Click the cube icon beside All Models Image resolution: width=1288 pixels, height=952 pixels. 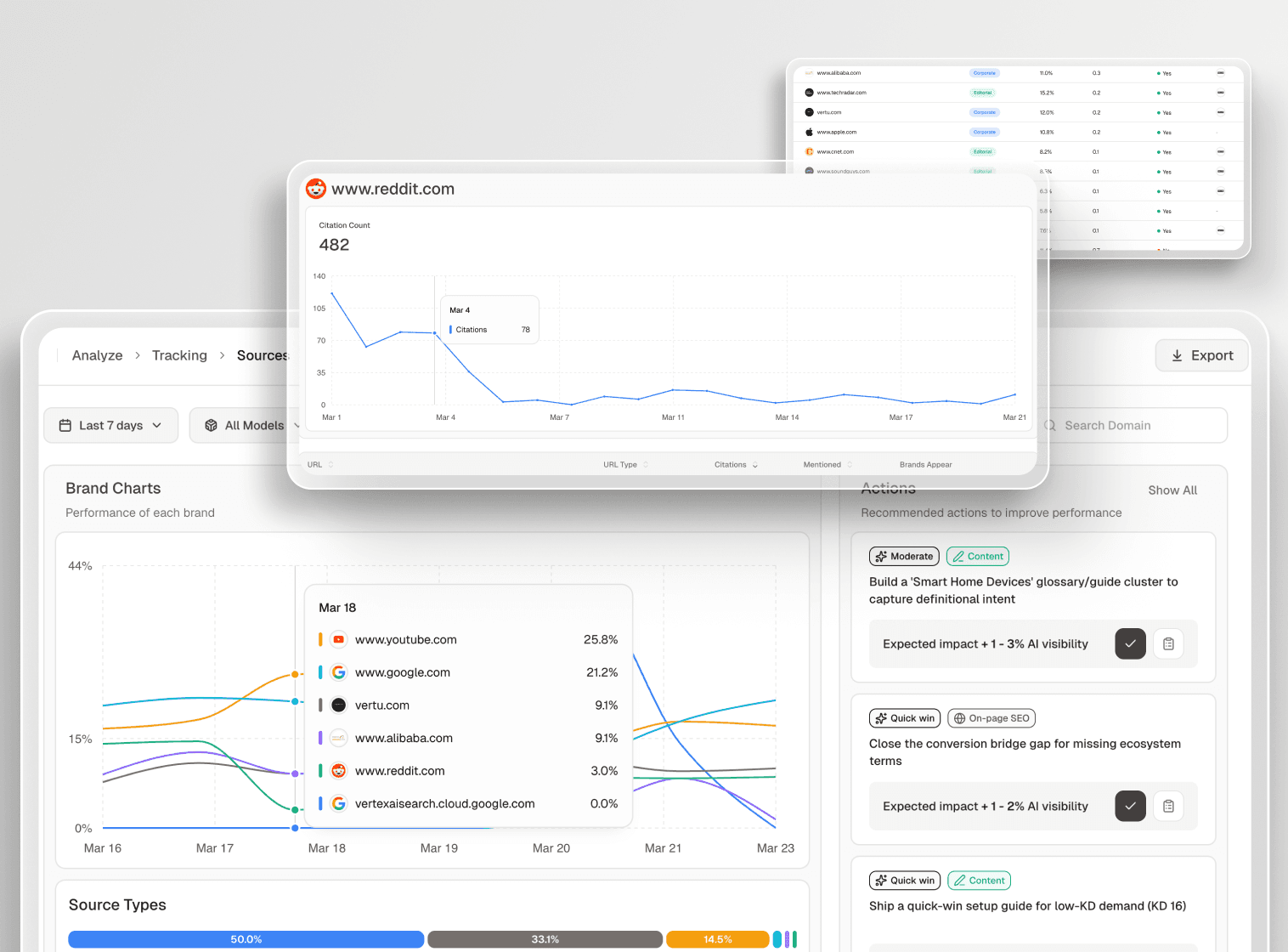[x=212, y=426]
